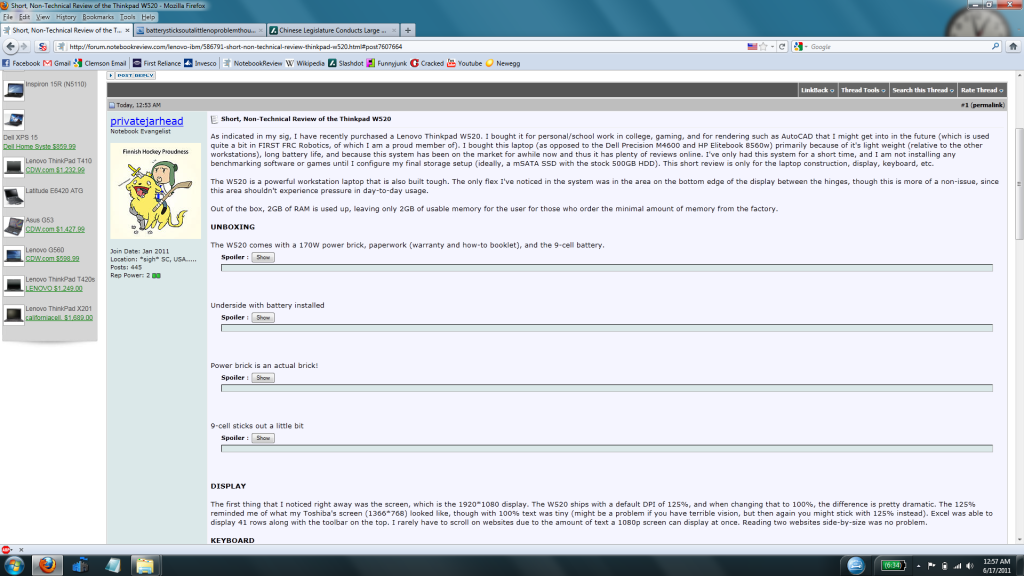Go back with the browser back arrow
This screenshot has width=1024, height=576.
point(10,46)
